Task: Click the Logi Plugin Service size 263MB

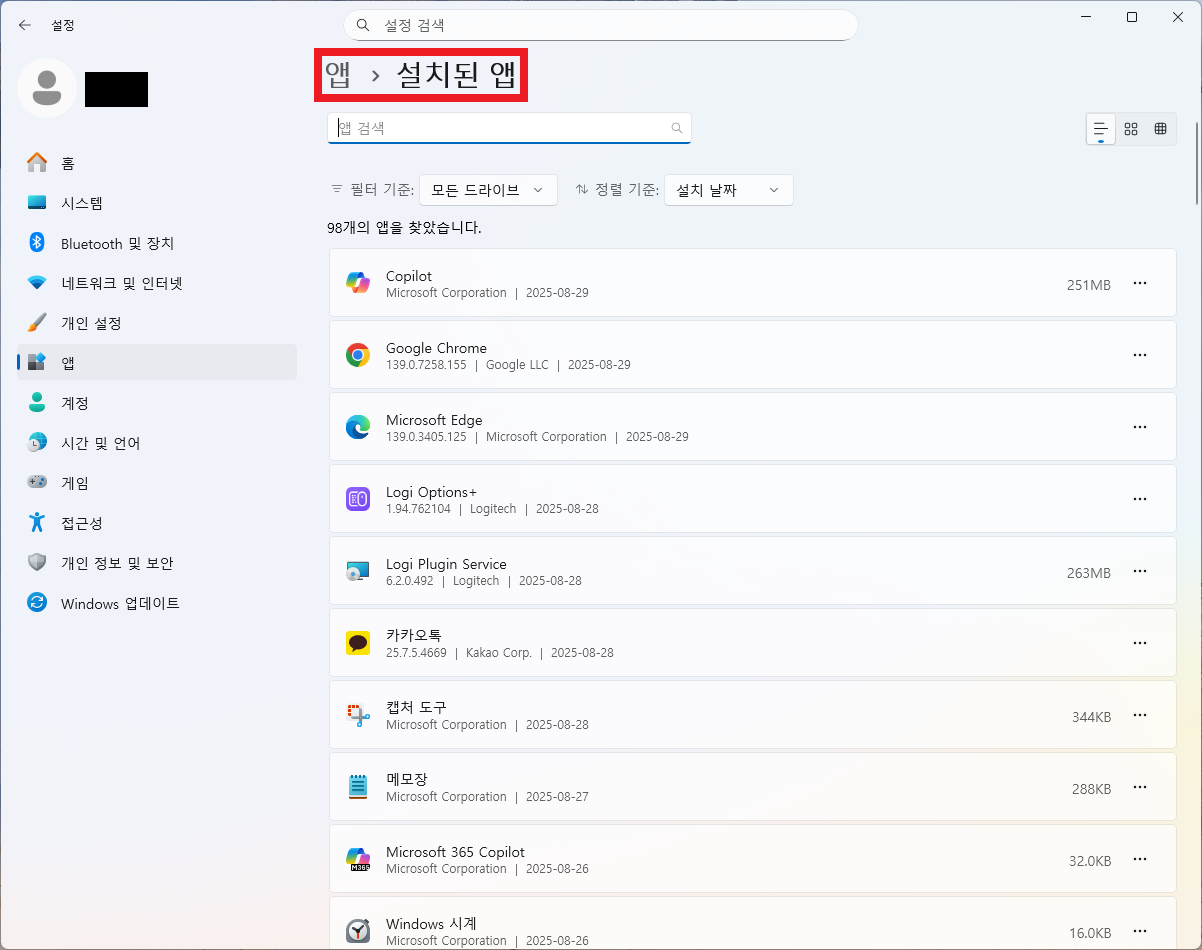Action: tap(1089, 573)
